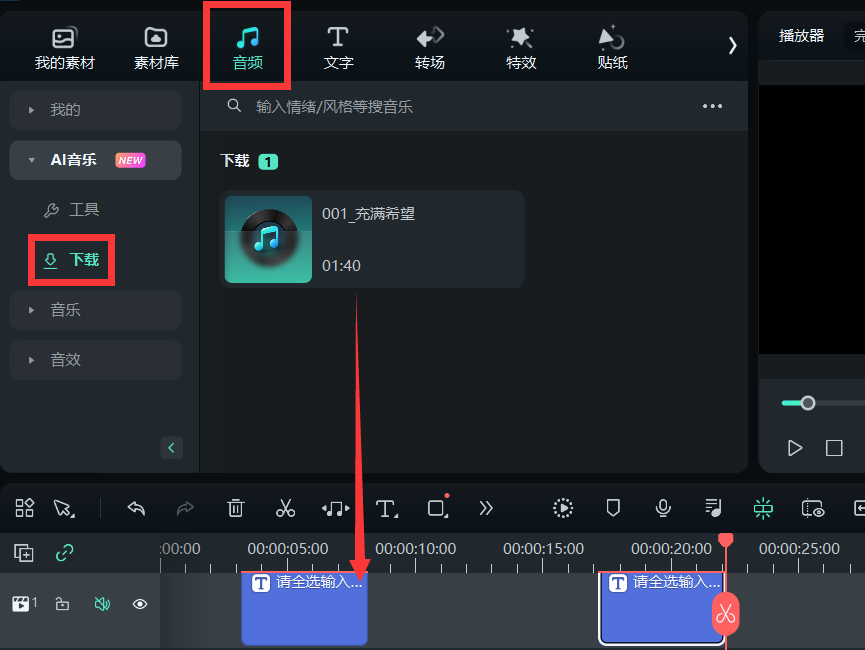
Task: Click the undo arrow icon
Action: coord(136,508)
